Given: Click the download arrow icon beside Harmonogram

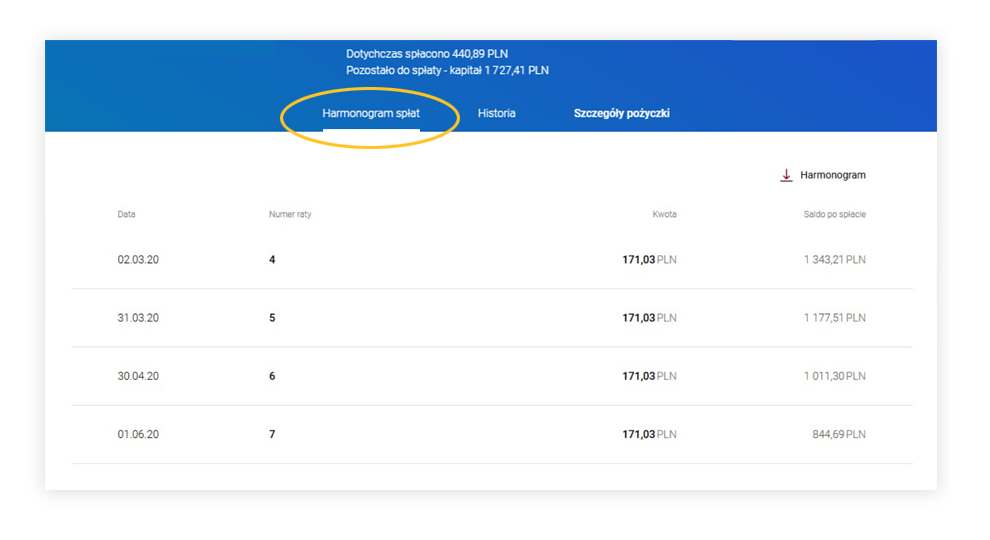Looking at the screenshot, I should (786, 175).
